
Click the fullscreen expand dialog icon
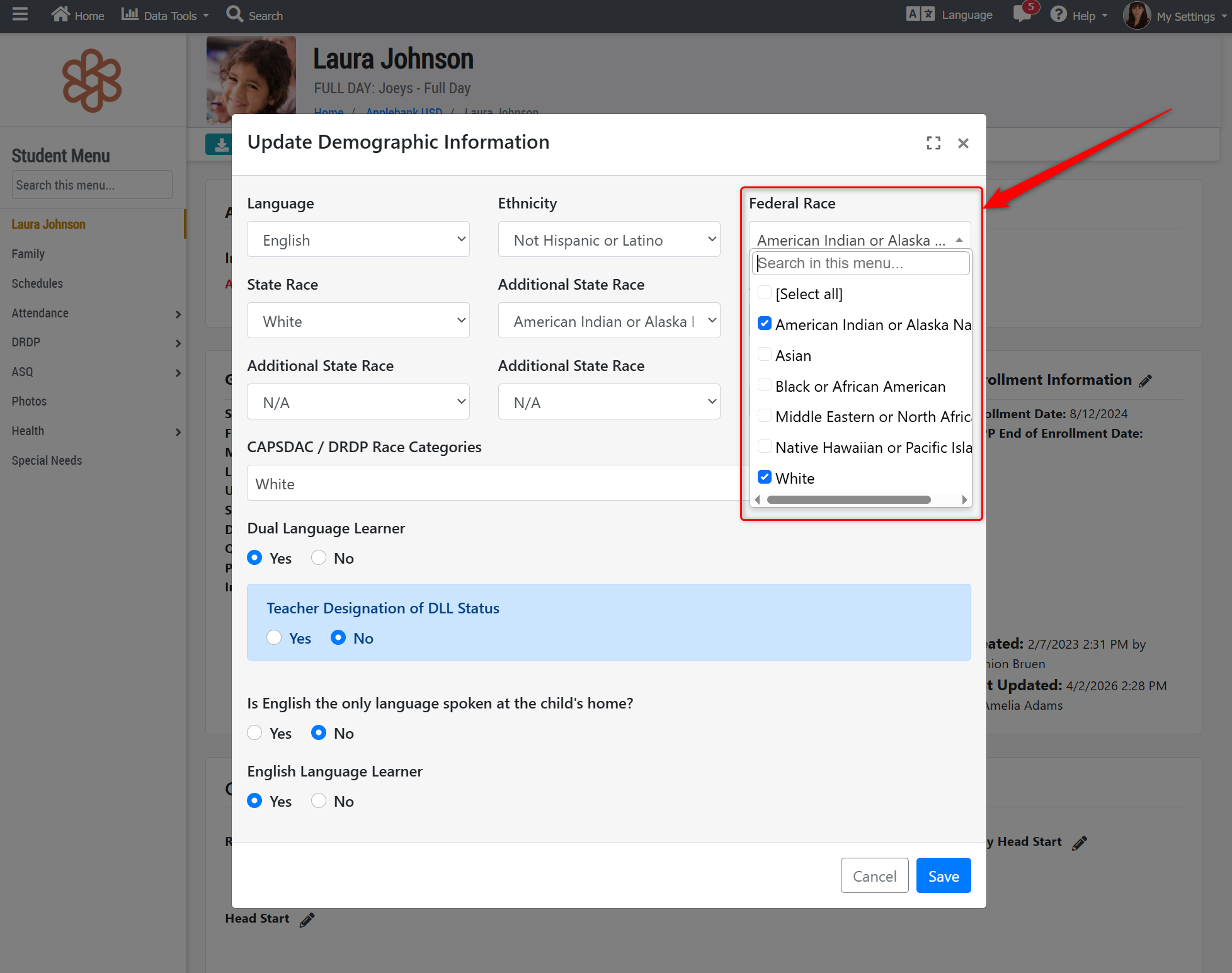point(933,144)
